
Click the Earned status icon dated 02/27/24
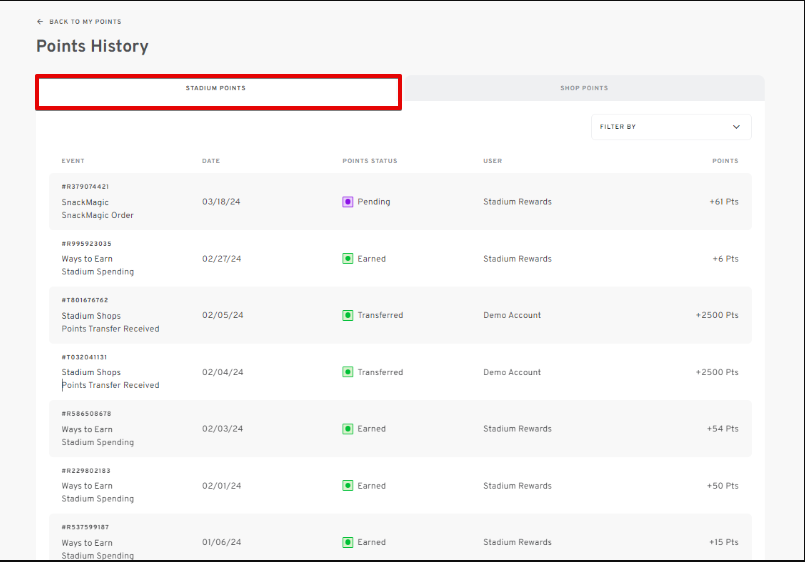(348, 259)
